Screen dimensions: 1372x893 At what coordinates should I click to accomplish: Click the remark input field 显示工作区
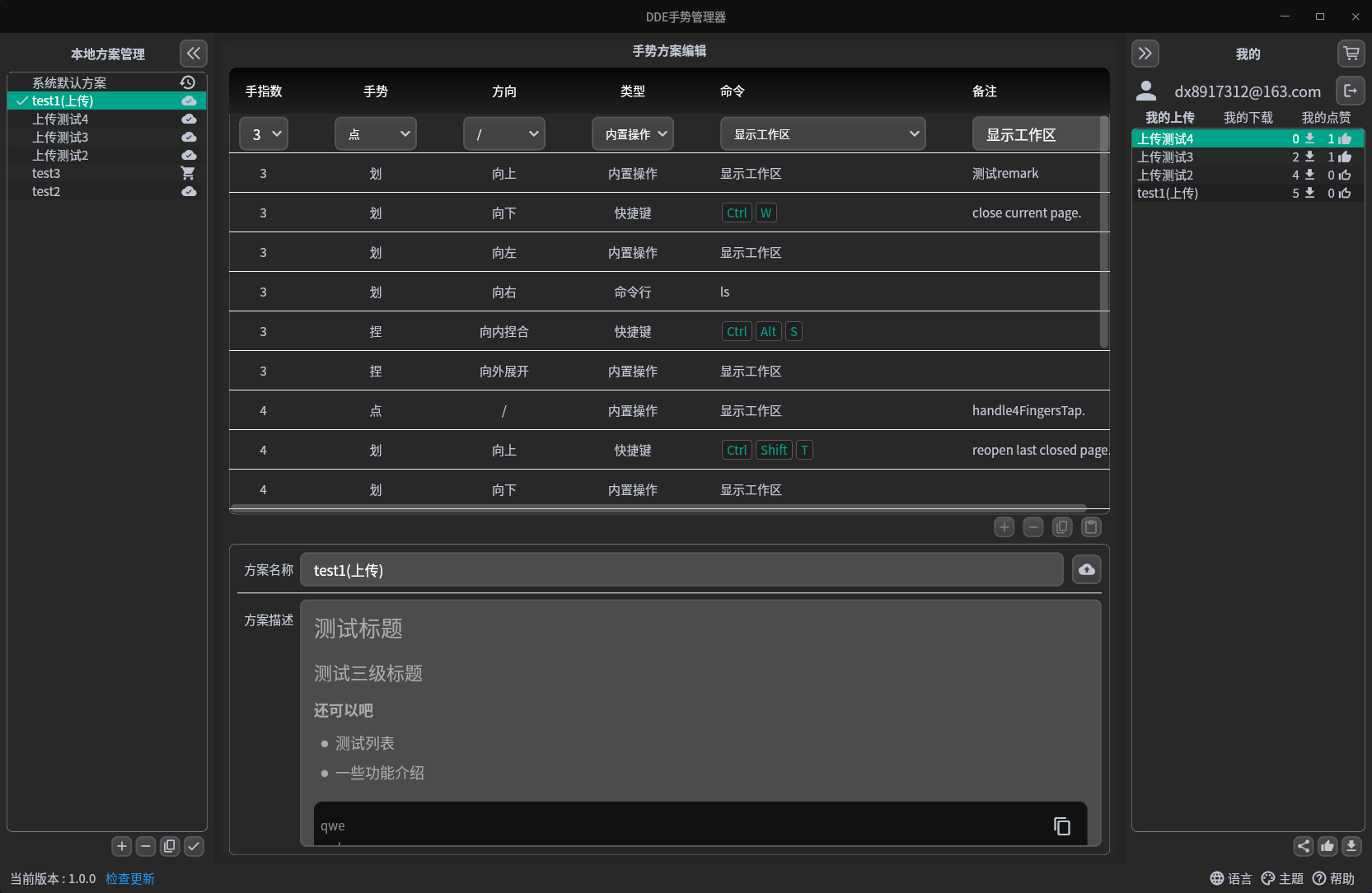1036,134
